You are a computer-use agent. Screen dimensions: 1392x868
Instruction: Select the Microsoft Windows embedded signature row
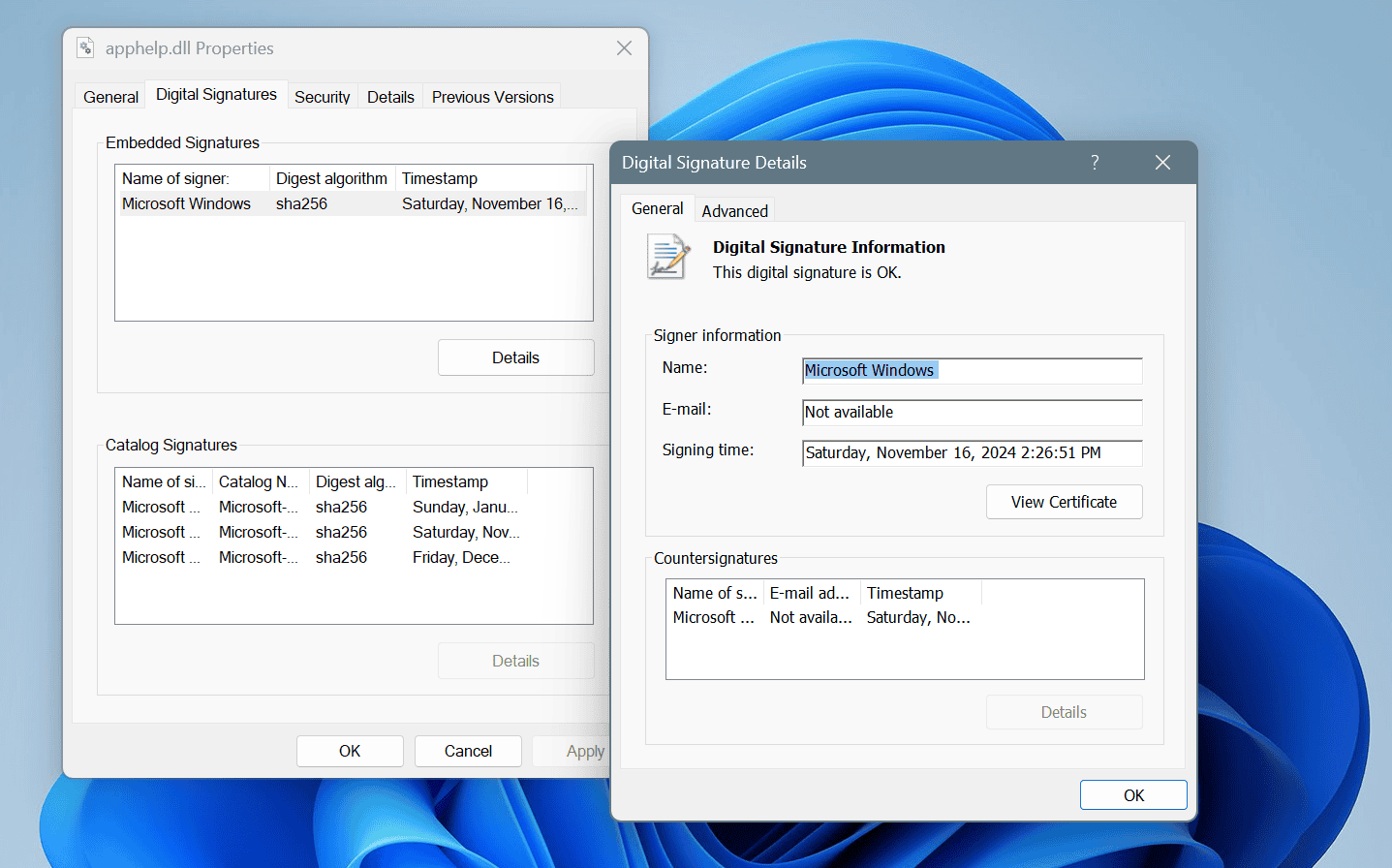(353, 203)
